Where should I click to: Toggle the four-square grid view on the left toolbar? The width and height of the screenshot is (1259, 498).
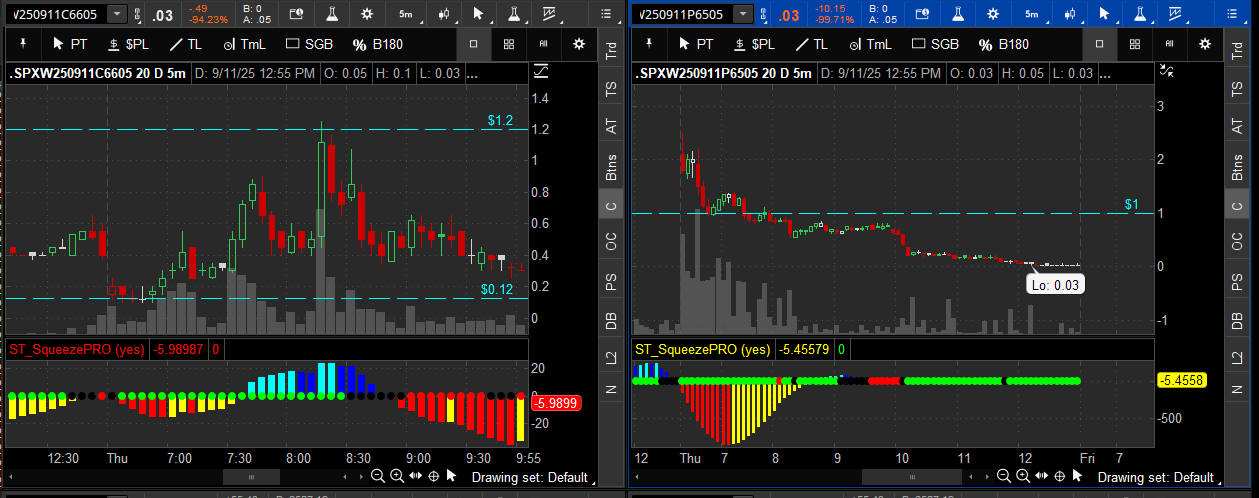tap(509, 44)
